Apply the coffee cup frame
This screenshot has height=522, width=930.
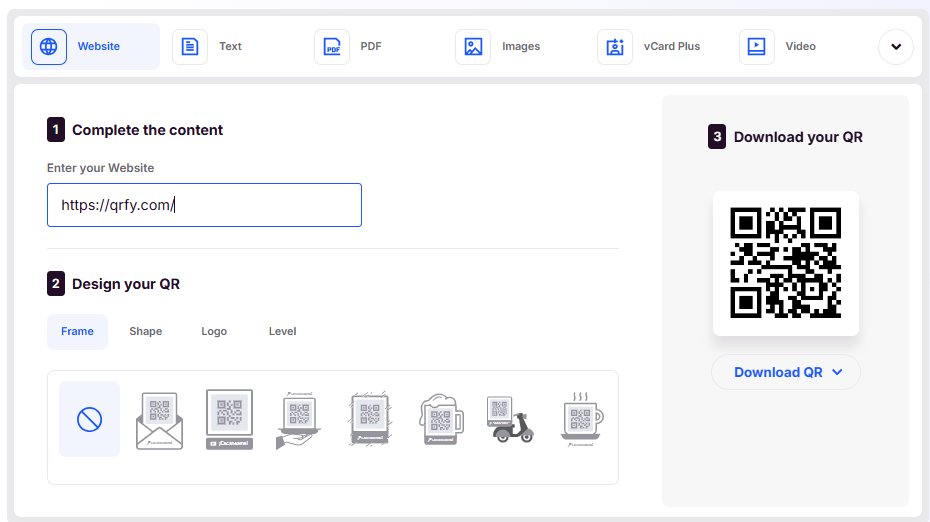click(581, 419)
